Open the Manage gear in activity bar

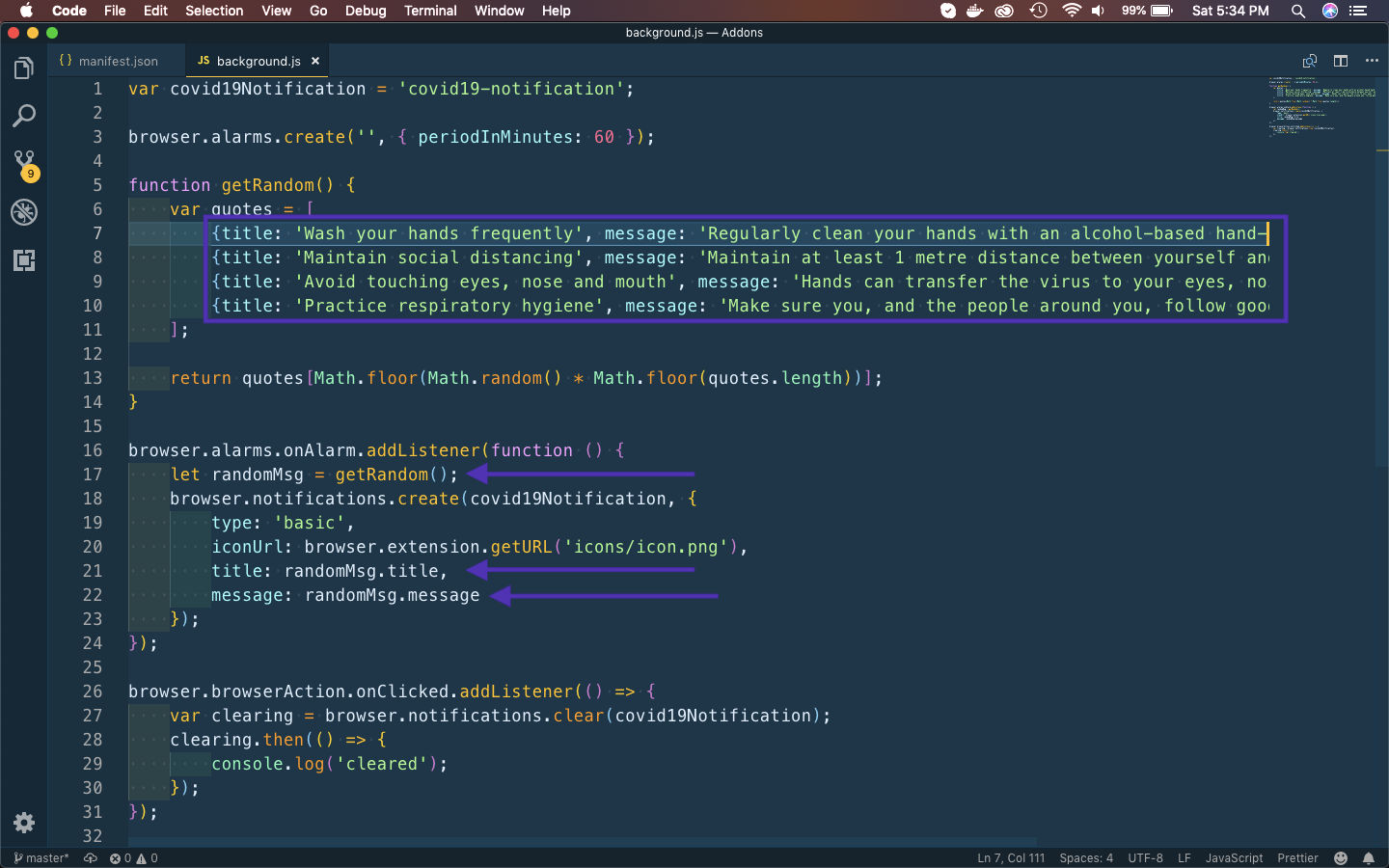click(24, 823)
